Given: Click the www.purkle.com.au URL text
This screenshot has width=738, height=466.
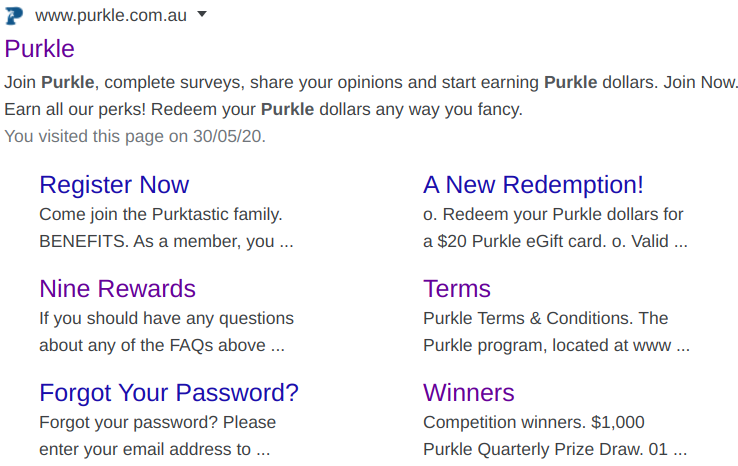Looking at the screenshot, I should tap(111, 16).
